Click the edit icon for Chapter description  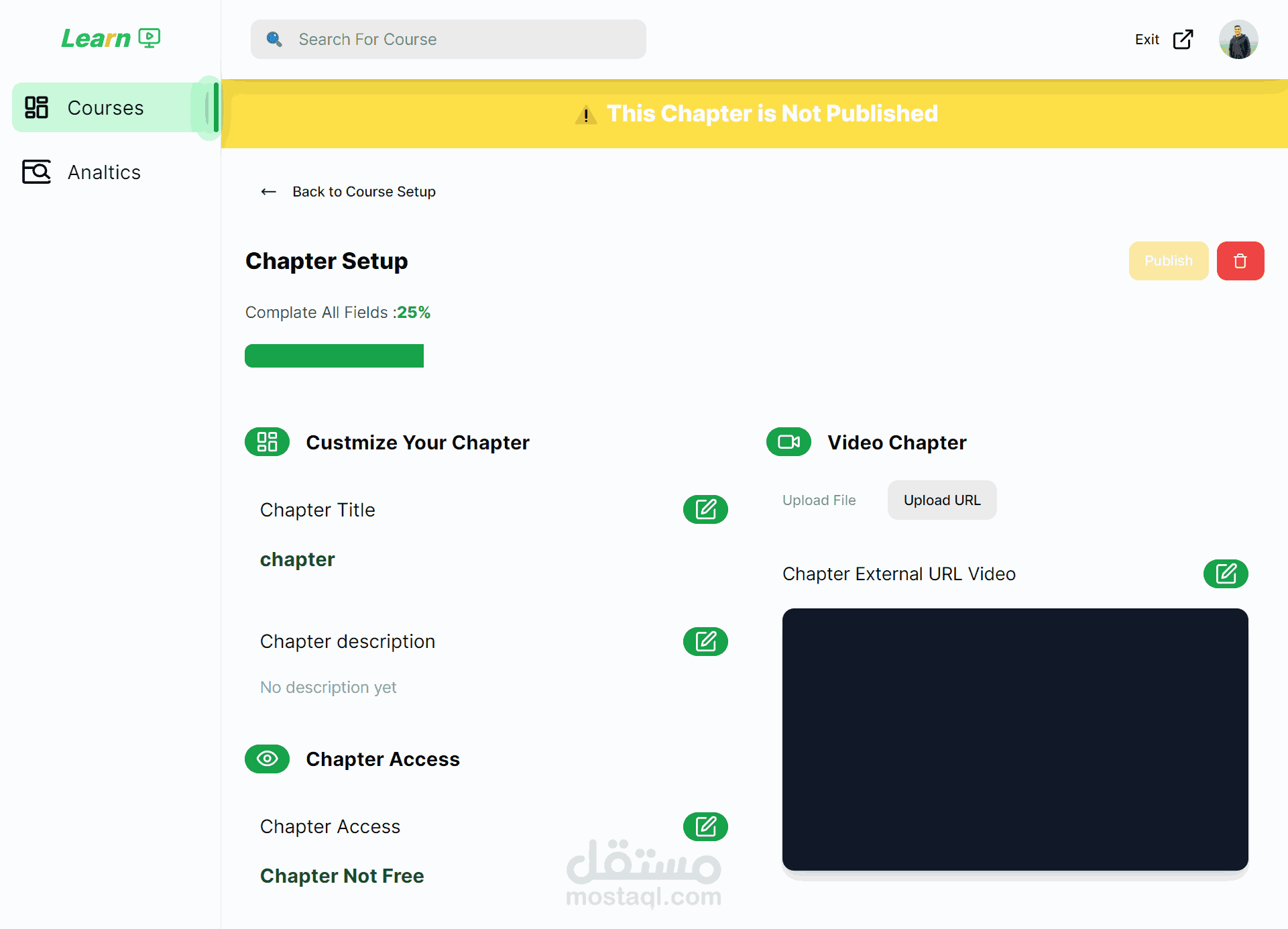tap(705, 641)
